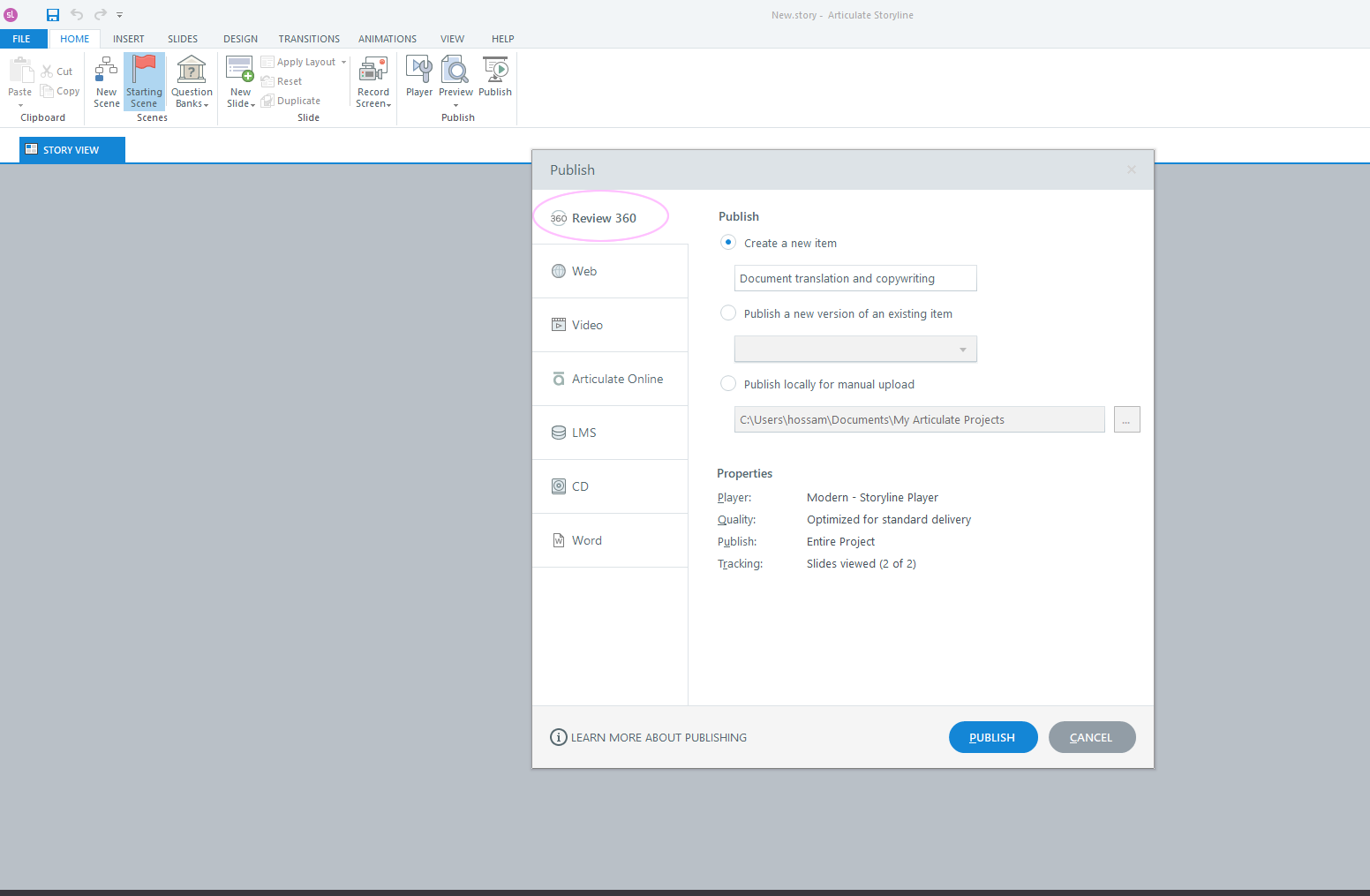This screenshot has width=1370, height=896.
Task: Click the browse folder ellipsis button
Action: [1126, 420]
